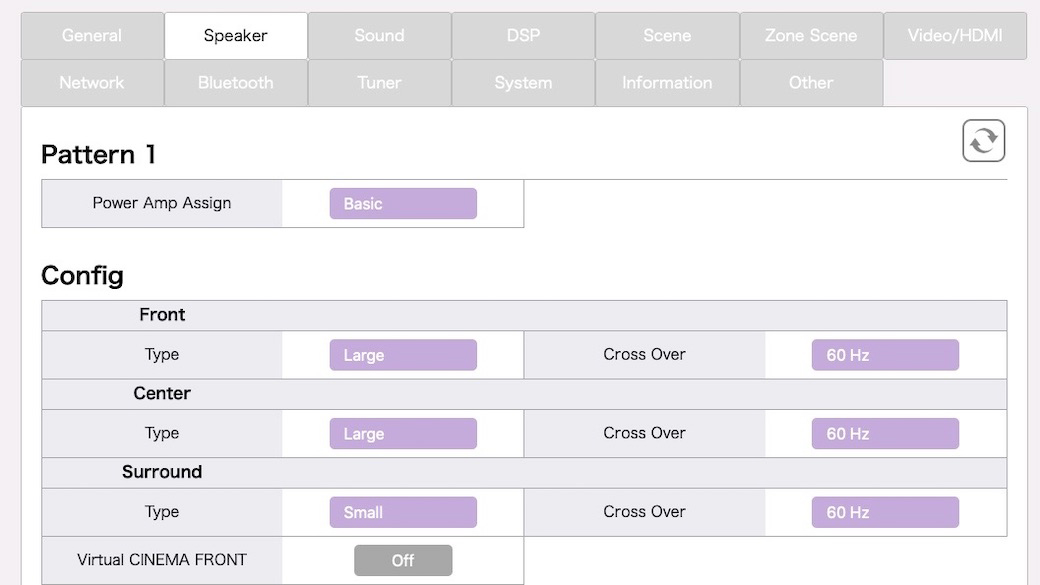This screenshot has width=1040, height=585.
Task: Change Center speaker Type from Large
Action: 403,434
